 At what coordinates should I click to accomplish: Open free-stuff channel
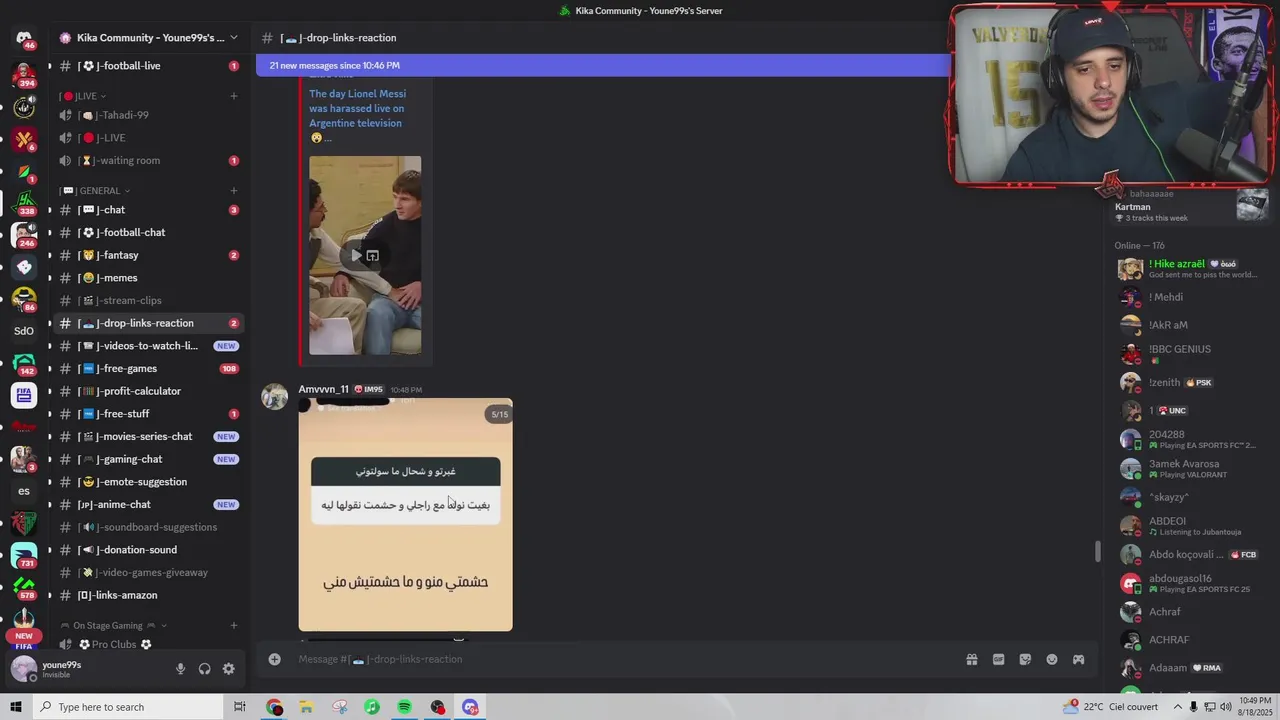pos(148,414)
